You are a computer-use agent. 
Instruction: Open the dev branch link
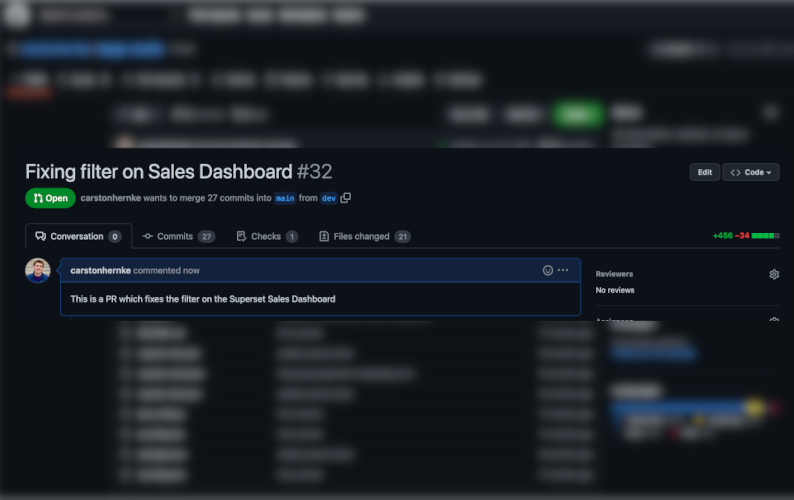click(x=329, y=198)
